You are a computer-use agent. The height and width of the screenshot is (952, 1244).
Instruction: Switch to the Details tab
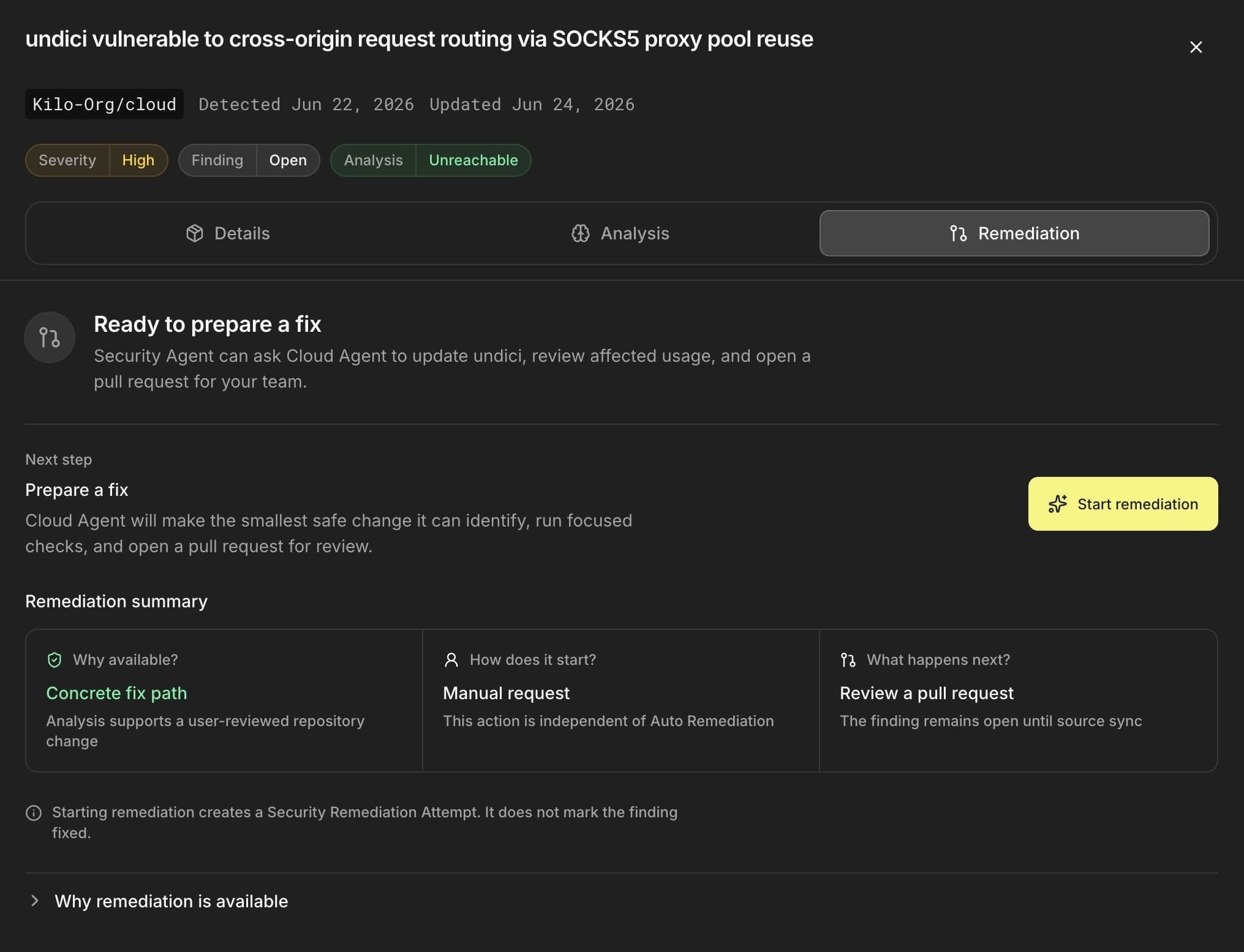[x=228, y=233]
